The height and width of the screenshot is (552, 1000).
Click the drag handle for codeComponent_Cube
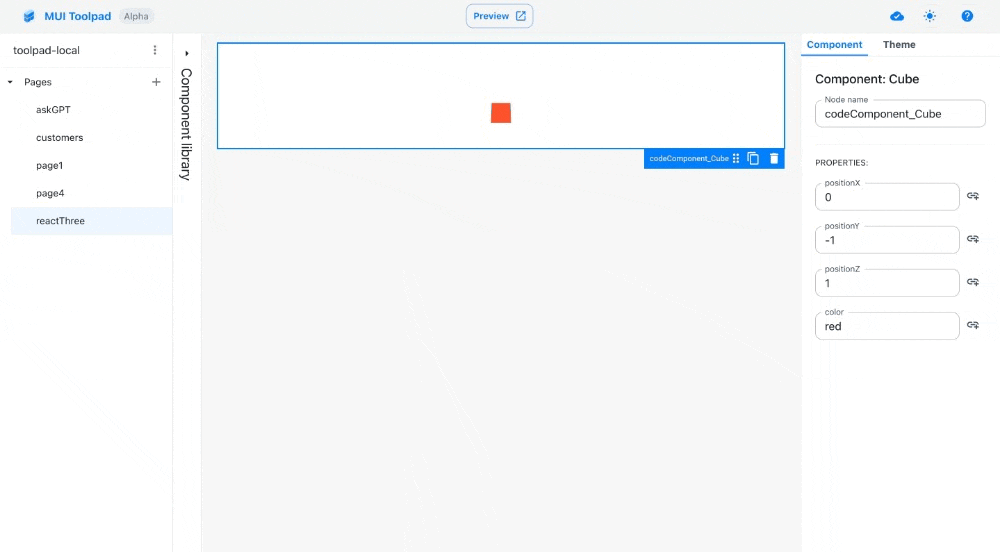tap(736, 158)
